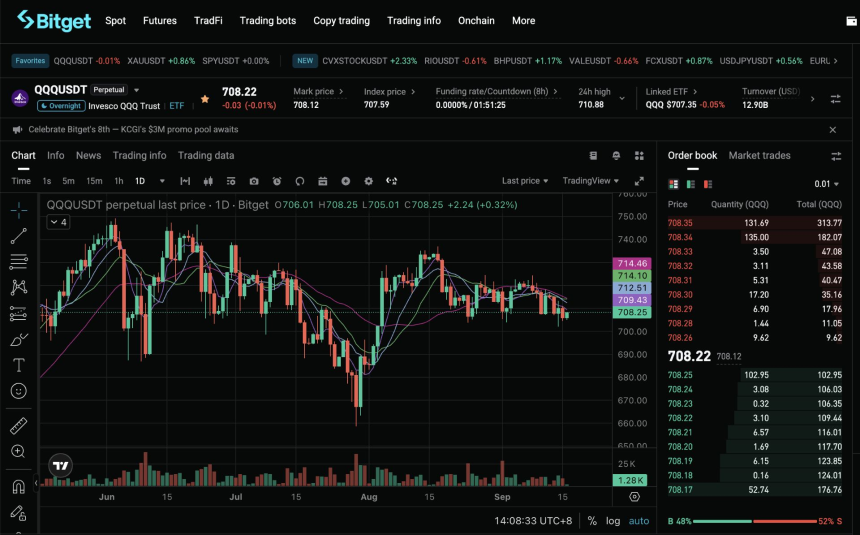Viewport: 860px width, 535px height.
Task: Click the plus circle icon in chart toolbar
Action: click(x=346, y=181)
